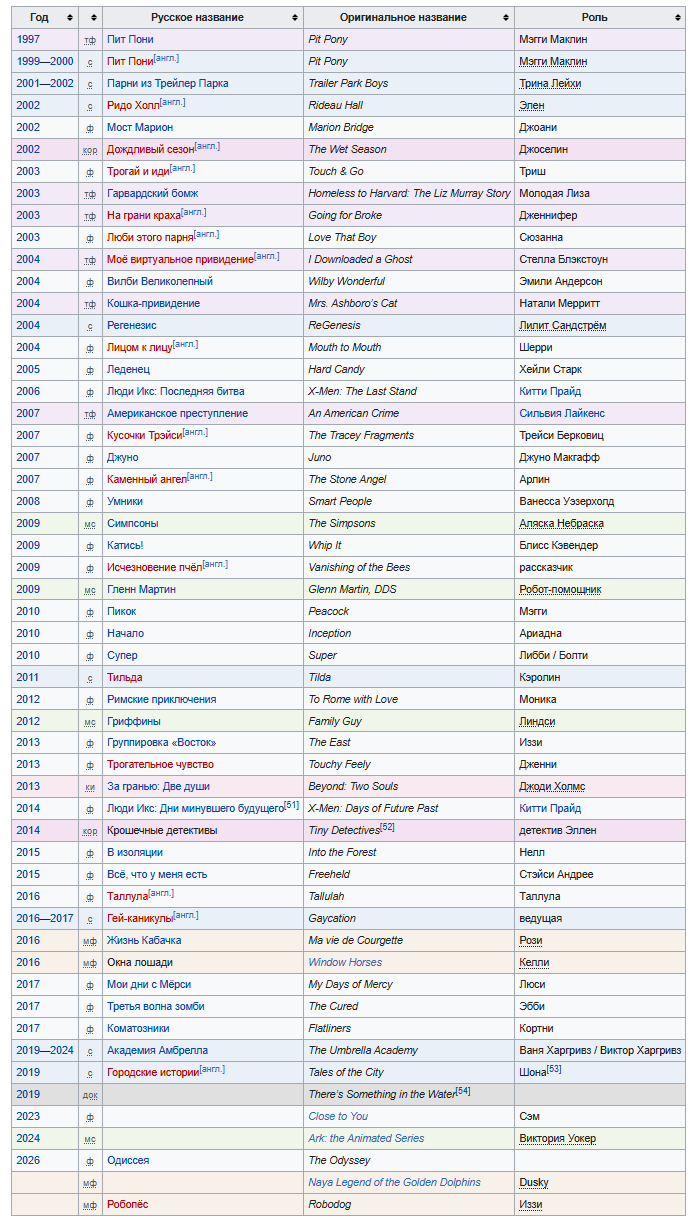697x1231 pixels.
Task: Select the text Vanishing of the Bees
Action: (359, 568)
